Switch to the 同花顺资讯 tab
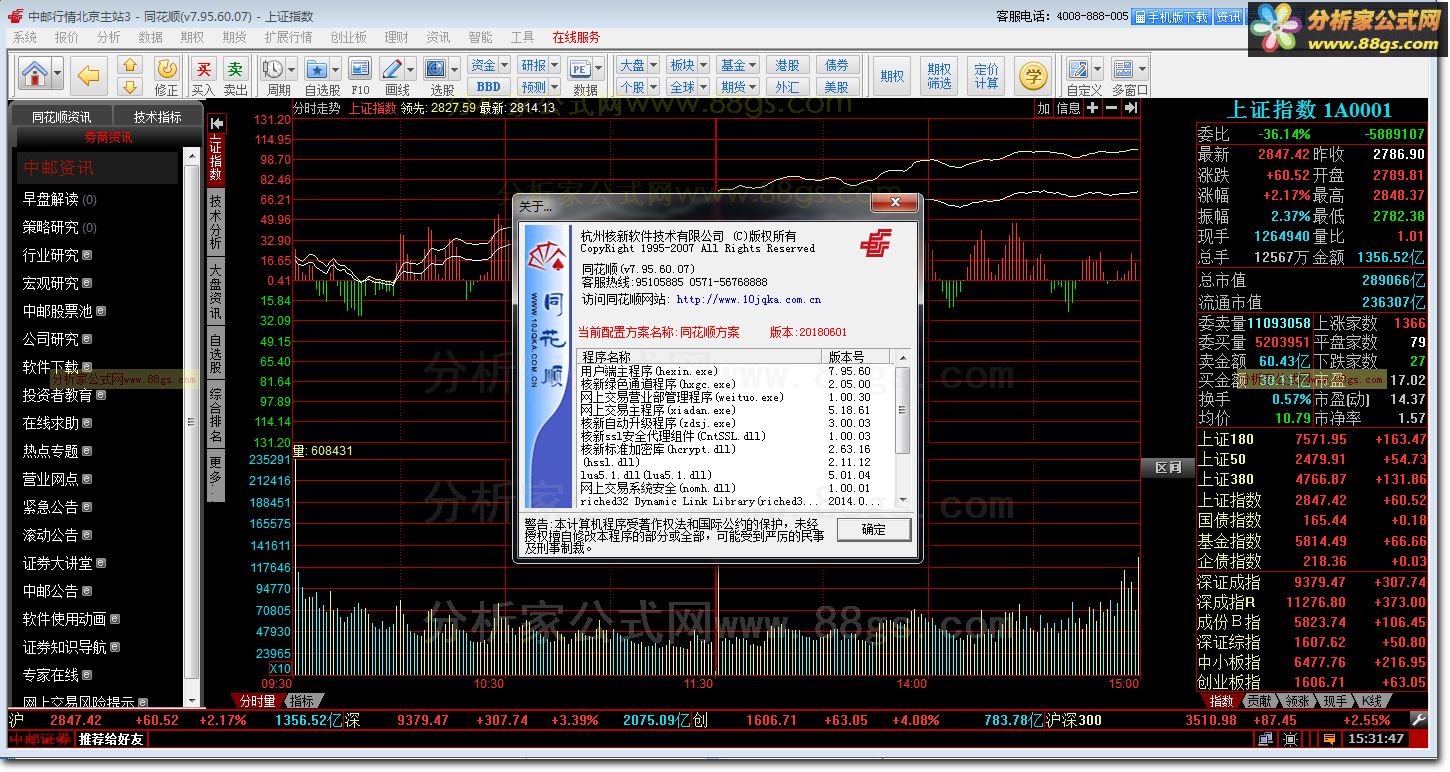 61,117
